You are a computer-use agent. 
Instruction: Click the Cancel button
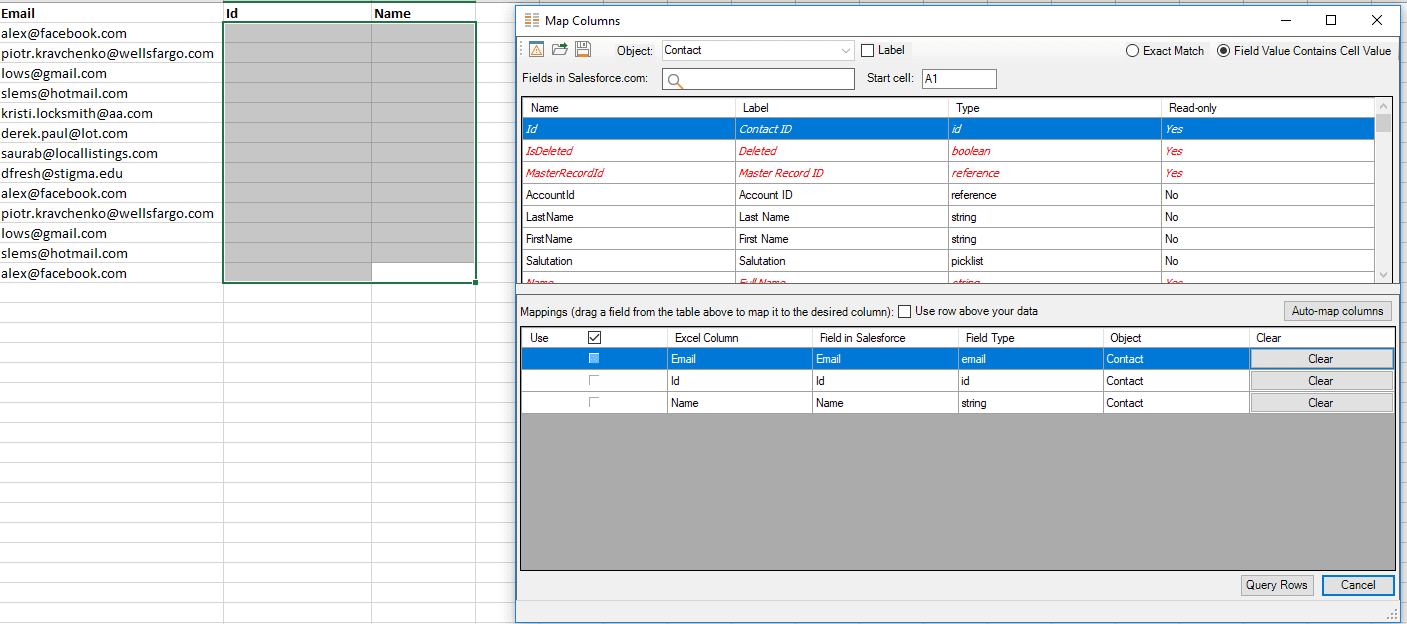(1358, 585)
